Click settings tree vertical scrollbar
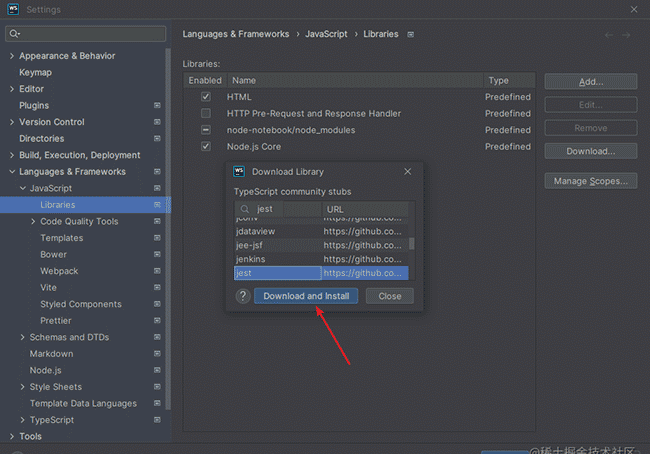Image resolution: width=650 pixels, height=454 pixels. (168, 228)
